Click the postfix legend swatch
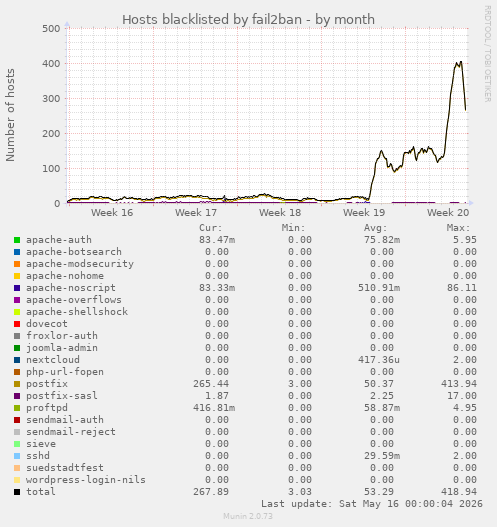497x527 pixels. (x=17, y=384)
